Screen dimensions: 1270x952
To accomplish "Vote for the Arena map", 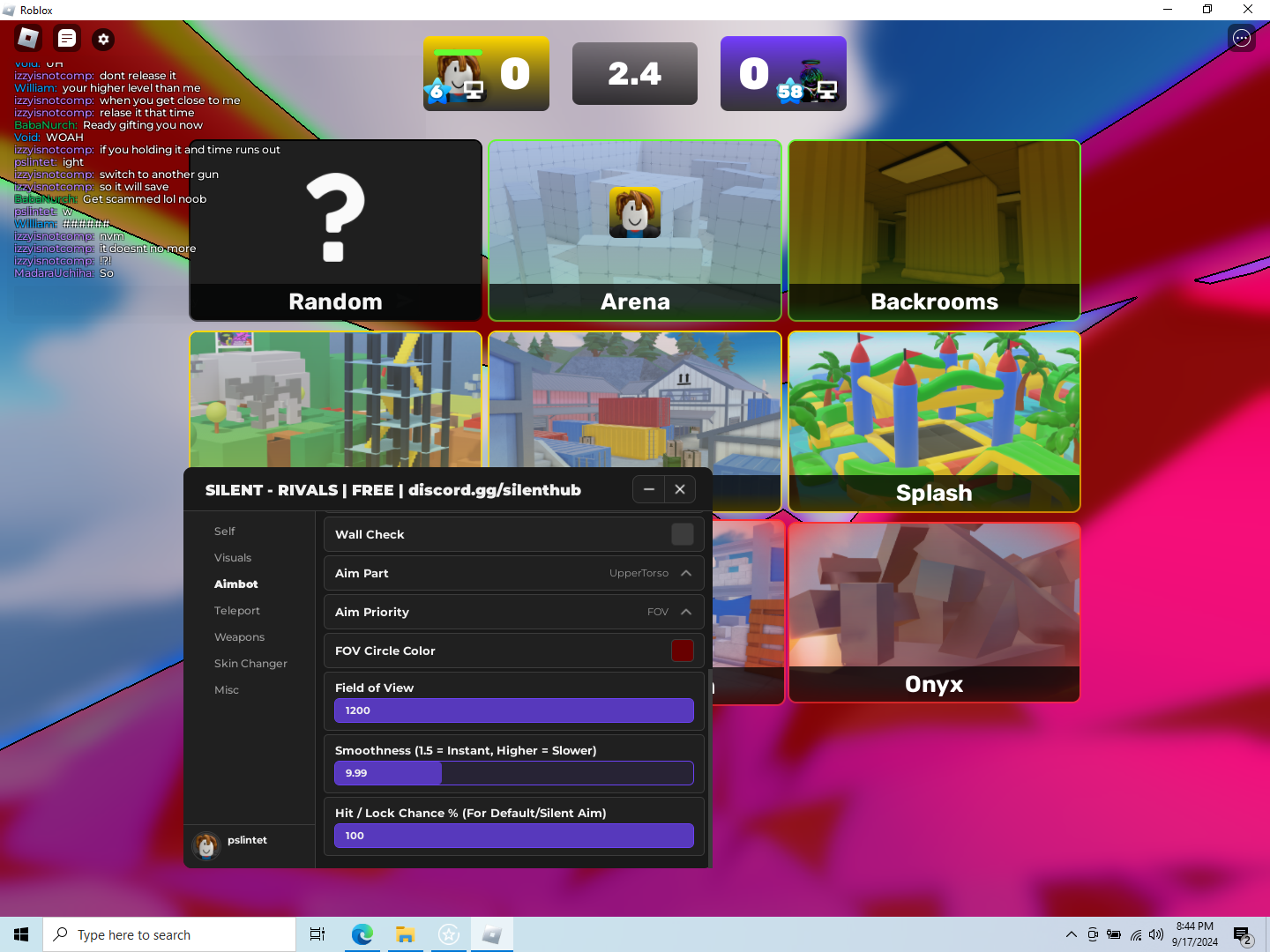I will coord(635,230).
